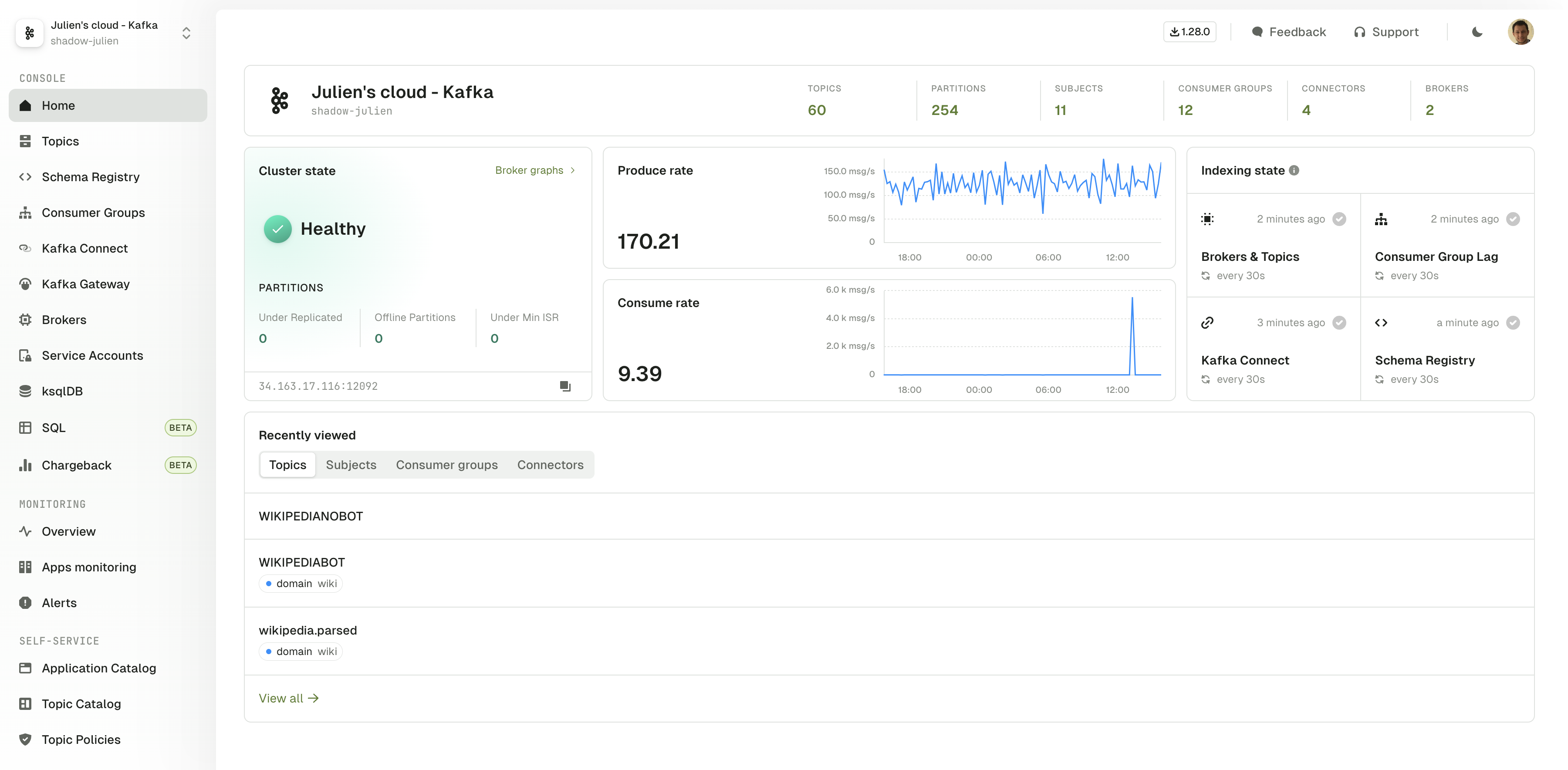Viewport: 1568px width, 770px height.
Task: Click the Brokers chip icon in sidebar
Action: point(25,320)
